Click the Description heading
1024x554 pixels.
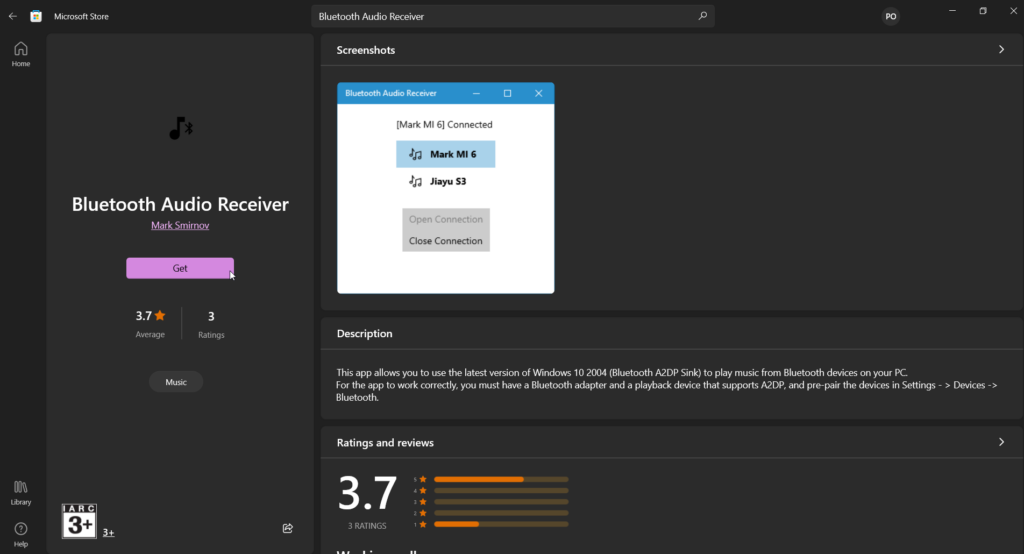tap(364, 333)
